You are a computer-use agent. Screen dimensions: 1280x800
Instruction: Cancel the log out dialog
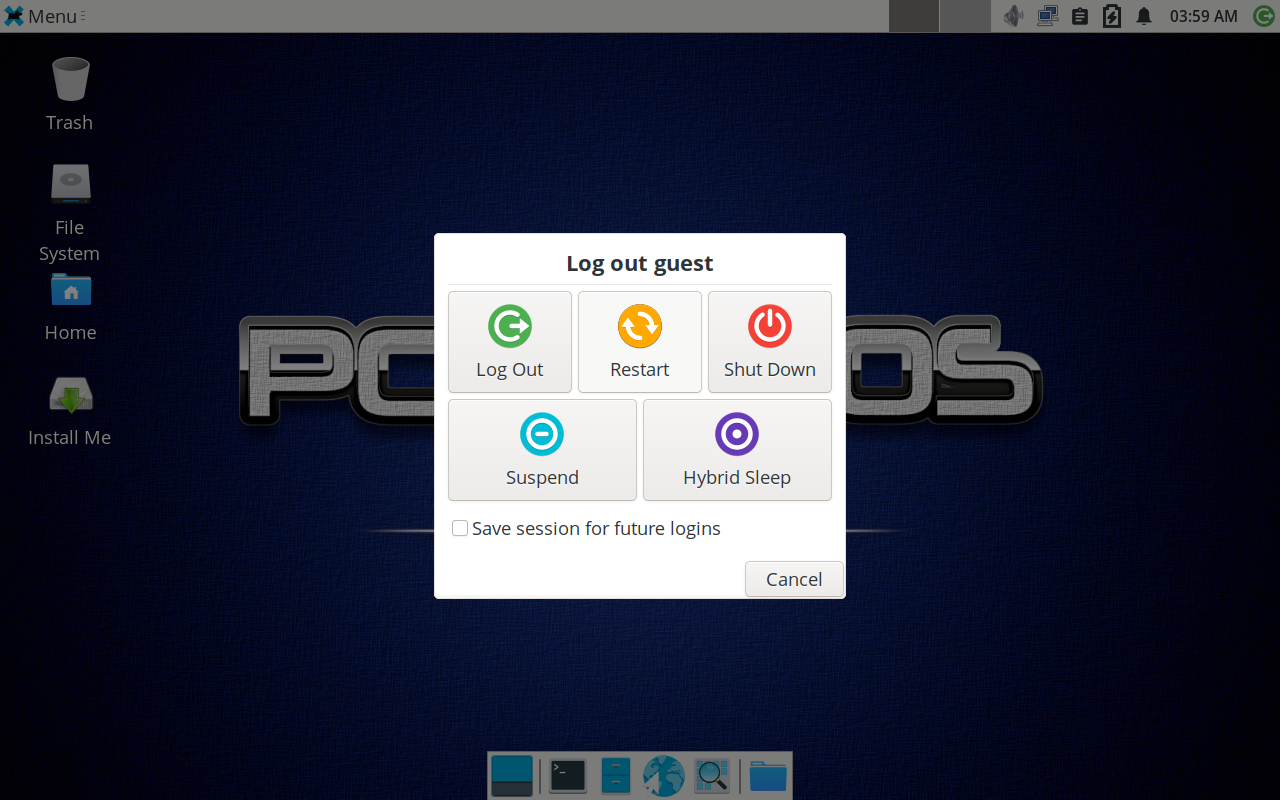coord(794,579)
